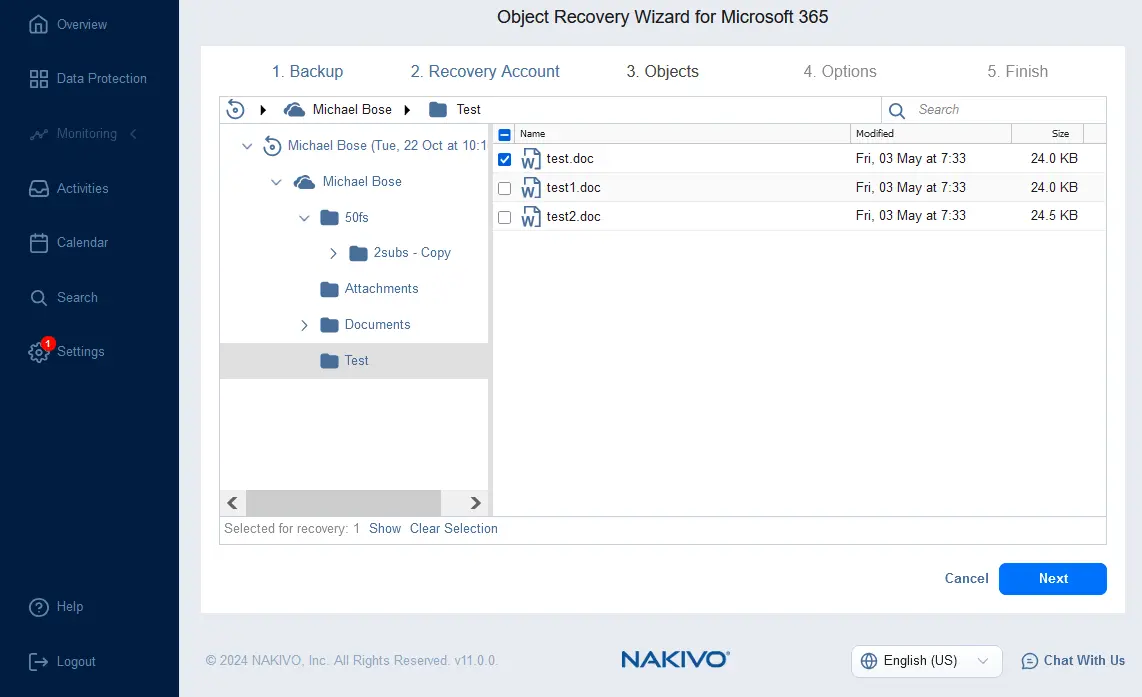The image size is (1142, 697).
Task: Expand the 2subs - Copy folder
Action: (x=334, y=253)
